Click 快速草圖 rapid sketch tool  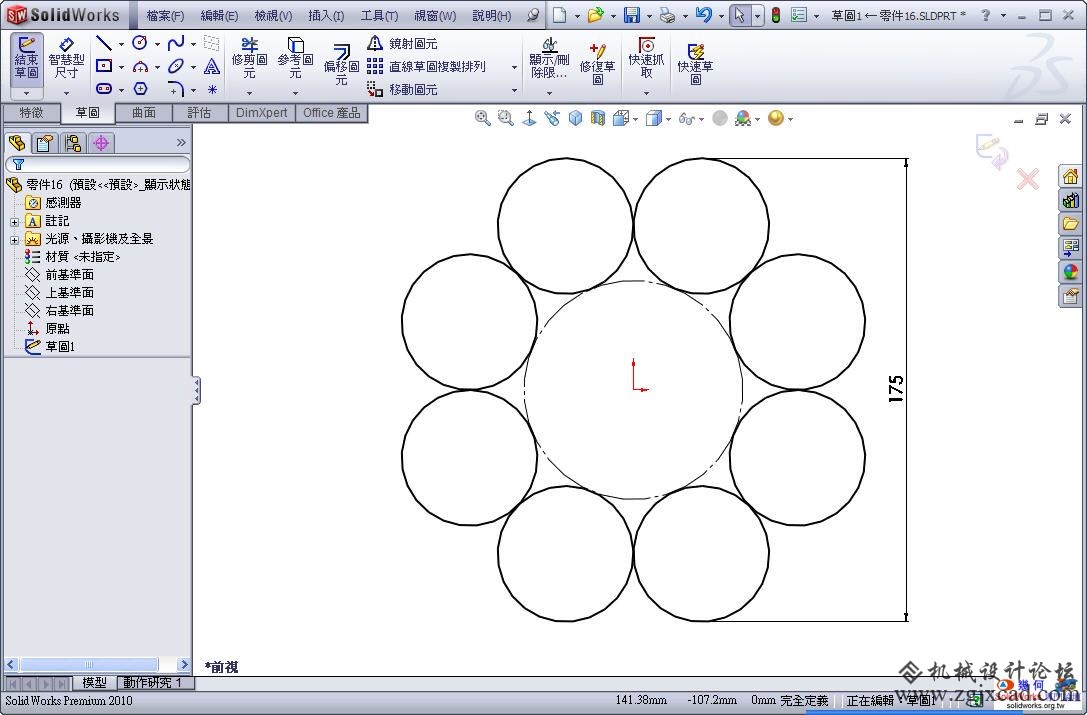[x=695, y=62]
